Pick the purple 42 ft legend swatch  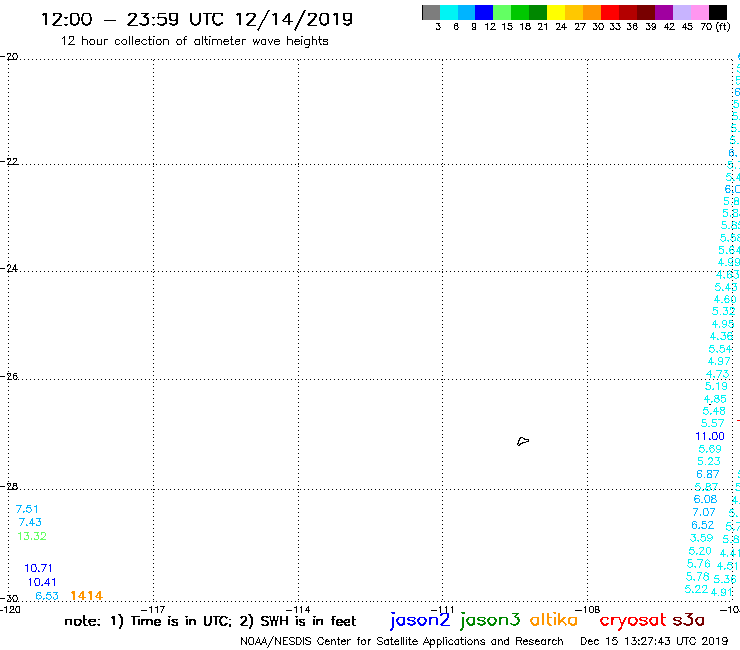[x=664, y=12]
